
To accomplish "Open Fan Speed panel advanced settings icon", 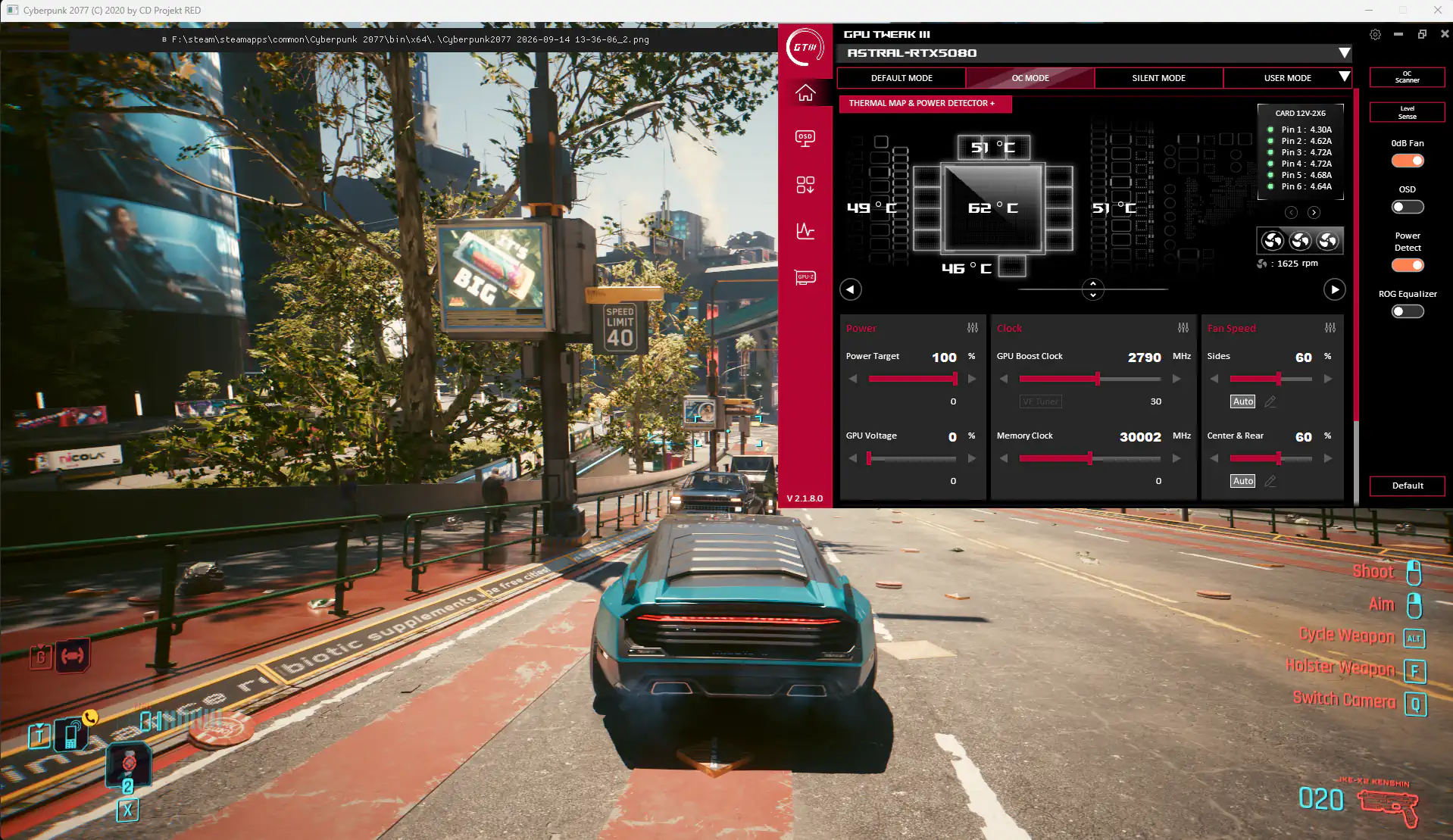I will pos(1330,328).
